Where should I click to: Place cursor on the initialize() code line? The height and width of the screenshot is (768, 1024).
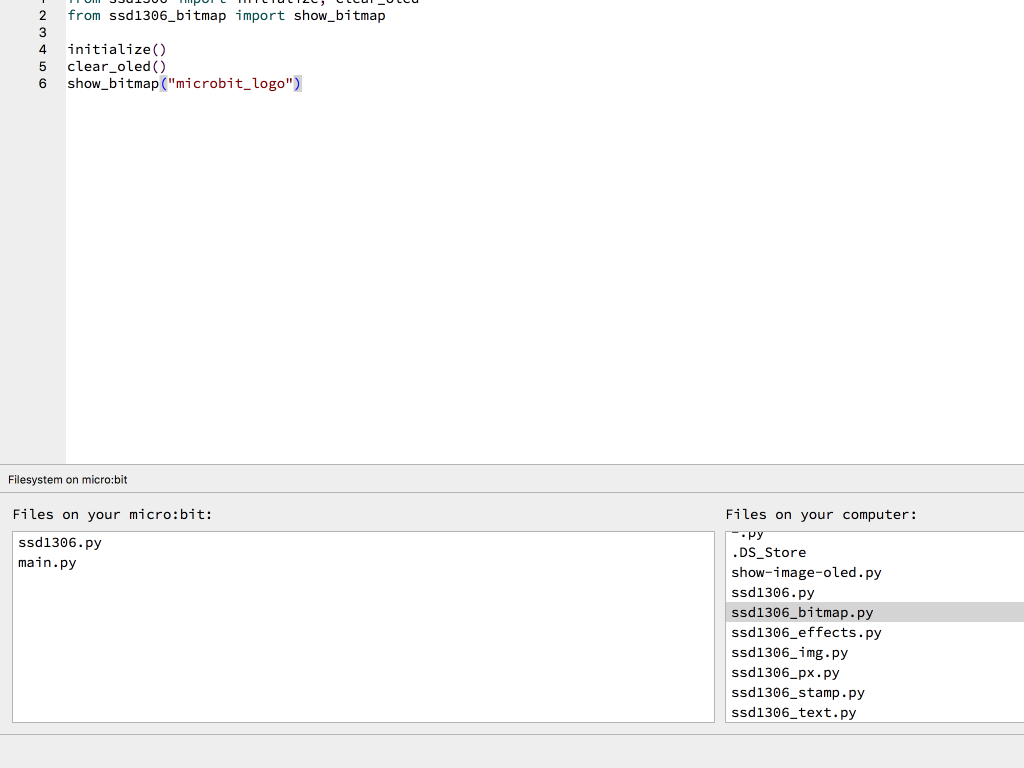pos(117,50)
